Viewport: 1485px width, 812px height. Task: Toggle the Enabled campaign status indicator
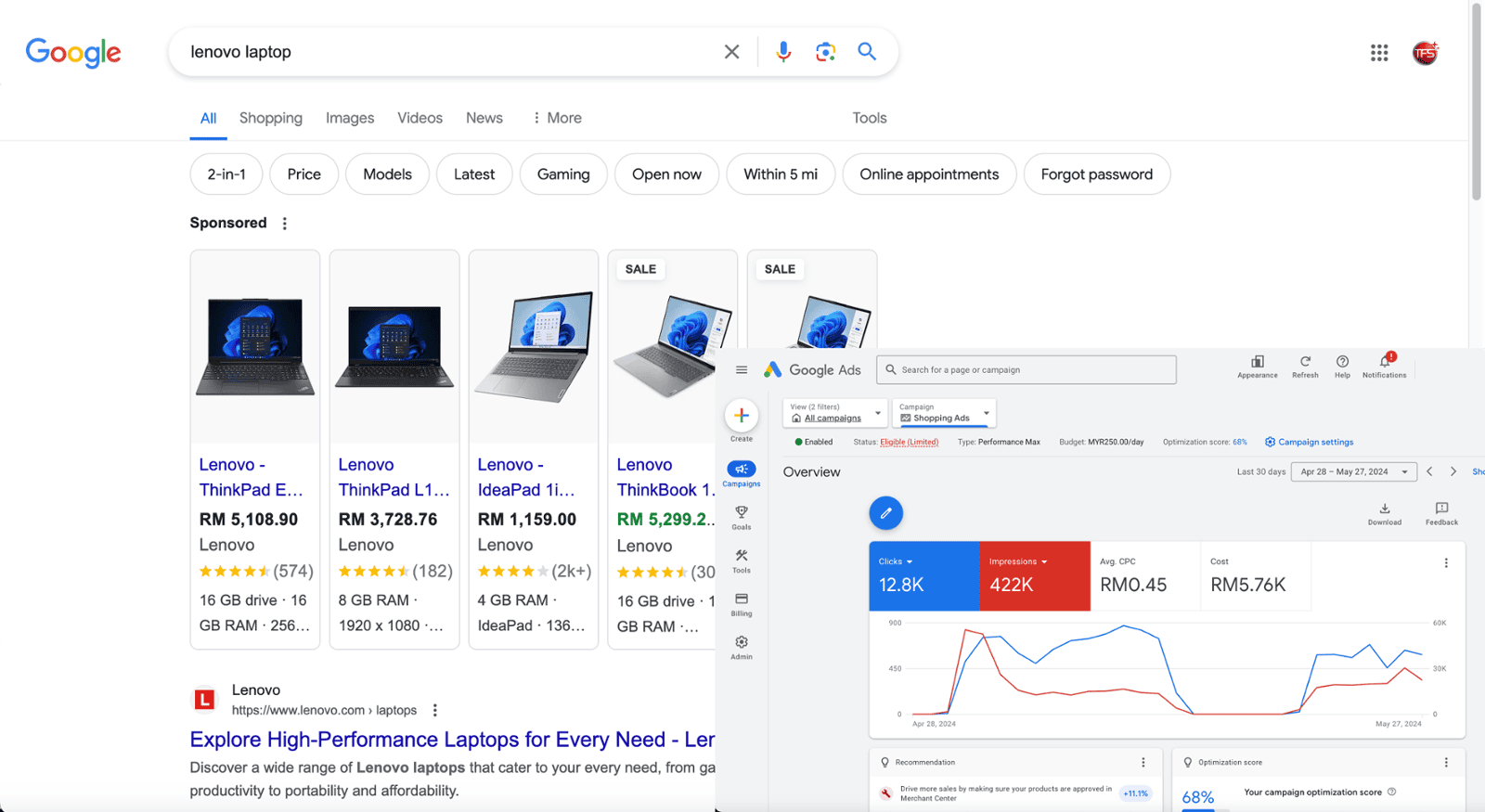pos(814,442)
